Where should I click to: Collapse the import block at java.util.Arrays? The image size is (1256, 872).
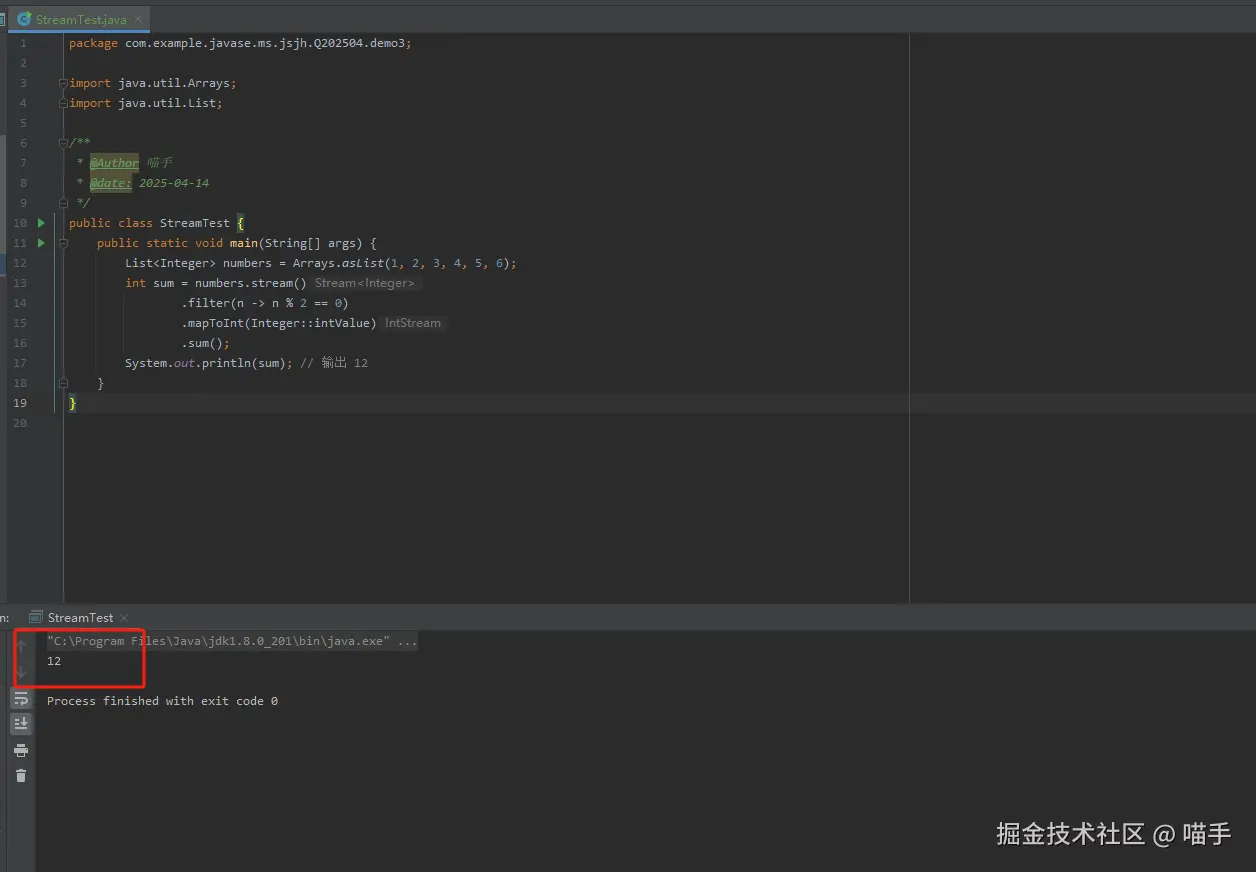[63, 83]
